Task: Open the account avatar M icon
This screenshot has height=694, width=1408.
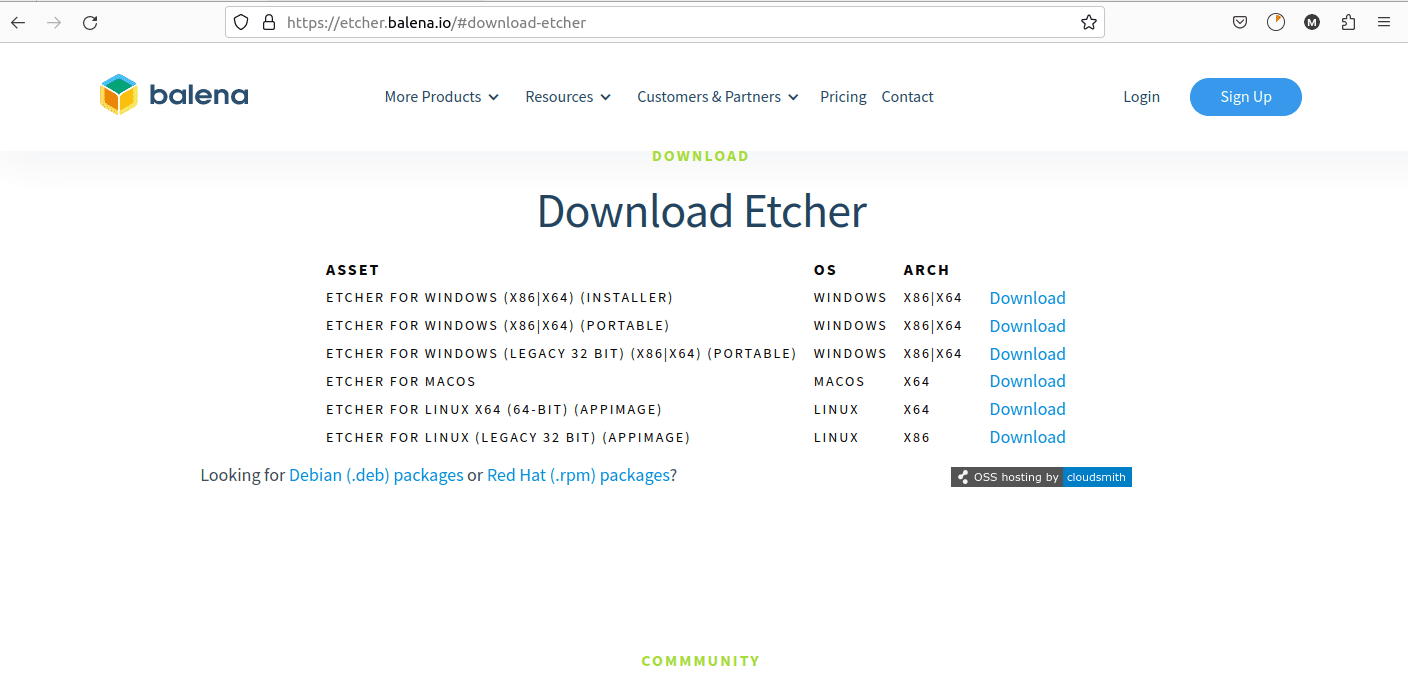Action: tap(1312, 22)
